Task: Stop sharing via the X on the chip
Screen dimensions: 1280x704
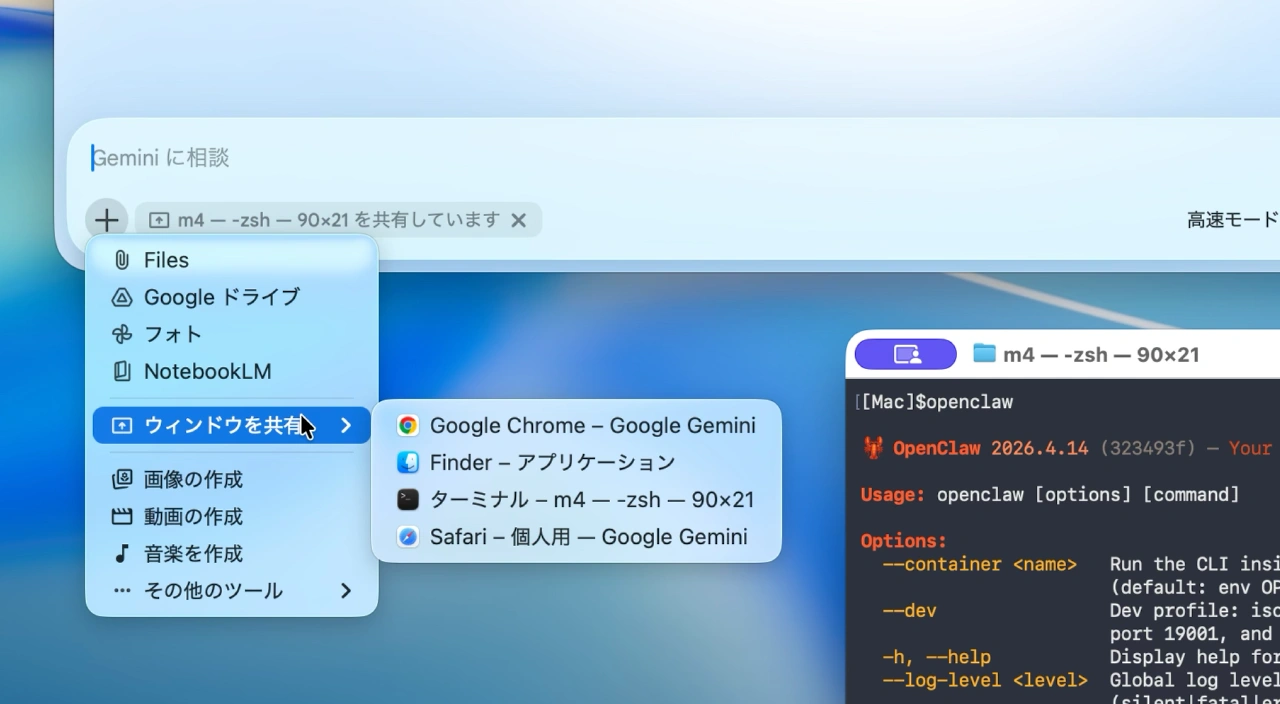Action: click(x=518, y=220)
